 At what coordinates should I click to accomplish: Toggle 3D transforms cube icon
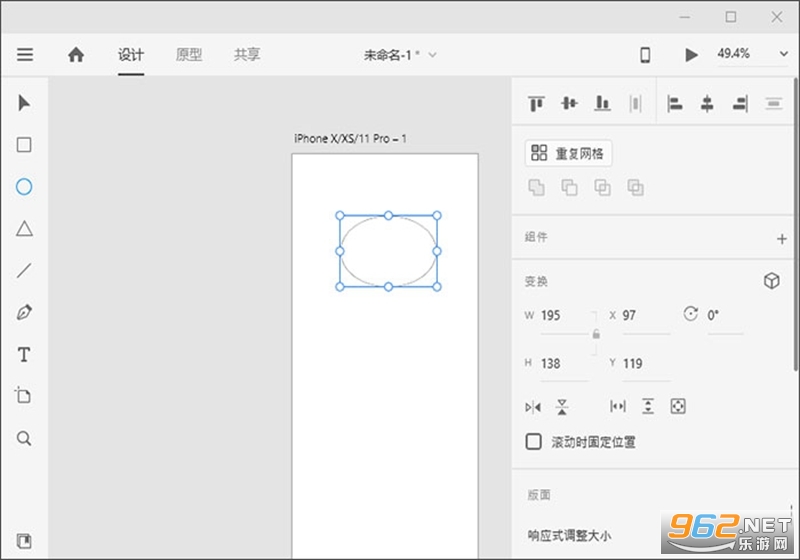(771, 281)
